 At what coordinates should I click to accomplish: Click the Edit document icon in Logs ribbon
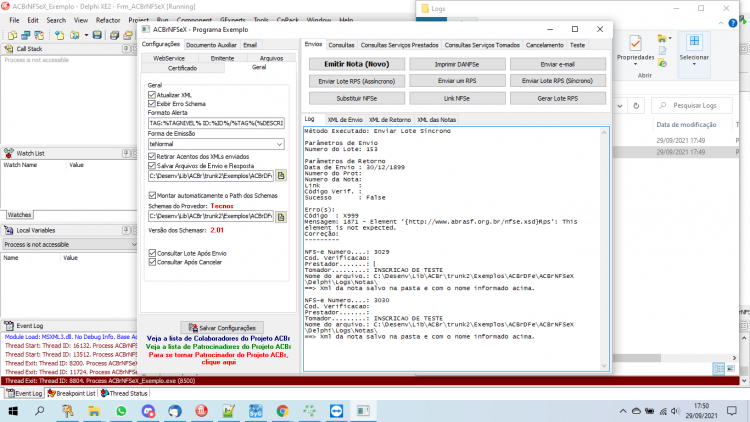click(x=662, y=51)
